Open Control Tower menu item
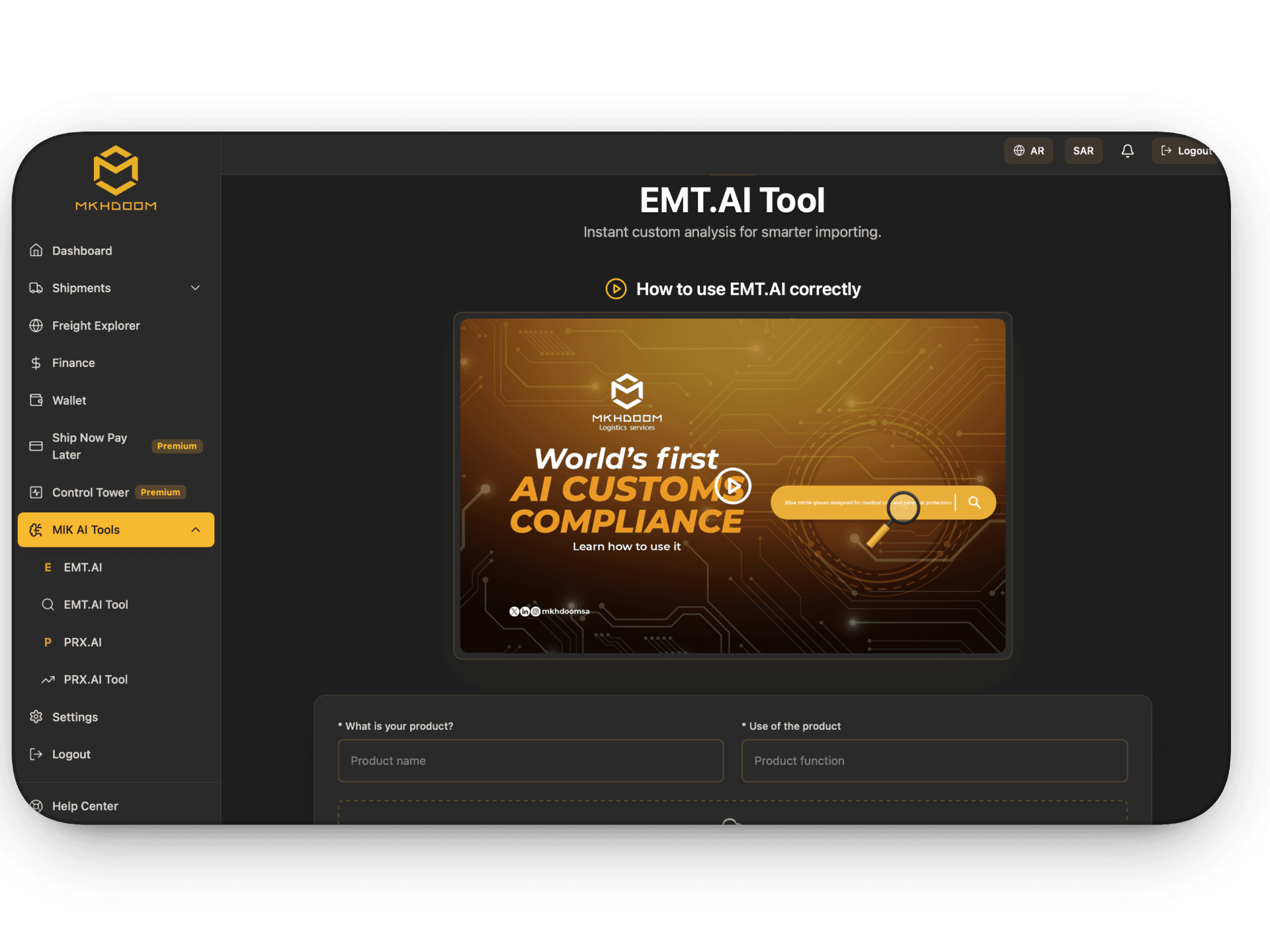 [x=116, y=493]
